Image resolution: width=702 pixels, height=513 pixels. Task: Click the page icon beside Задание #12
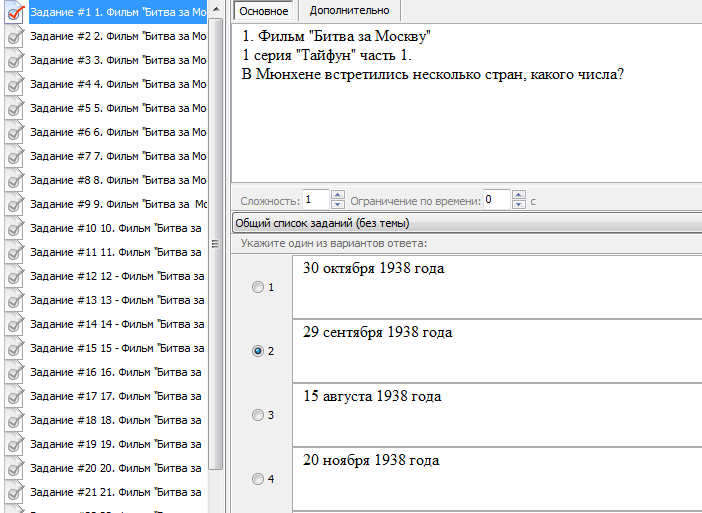click(x=14, y=276)
